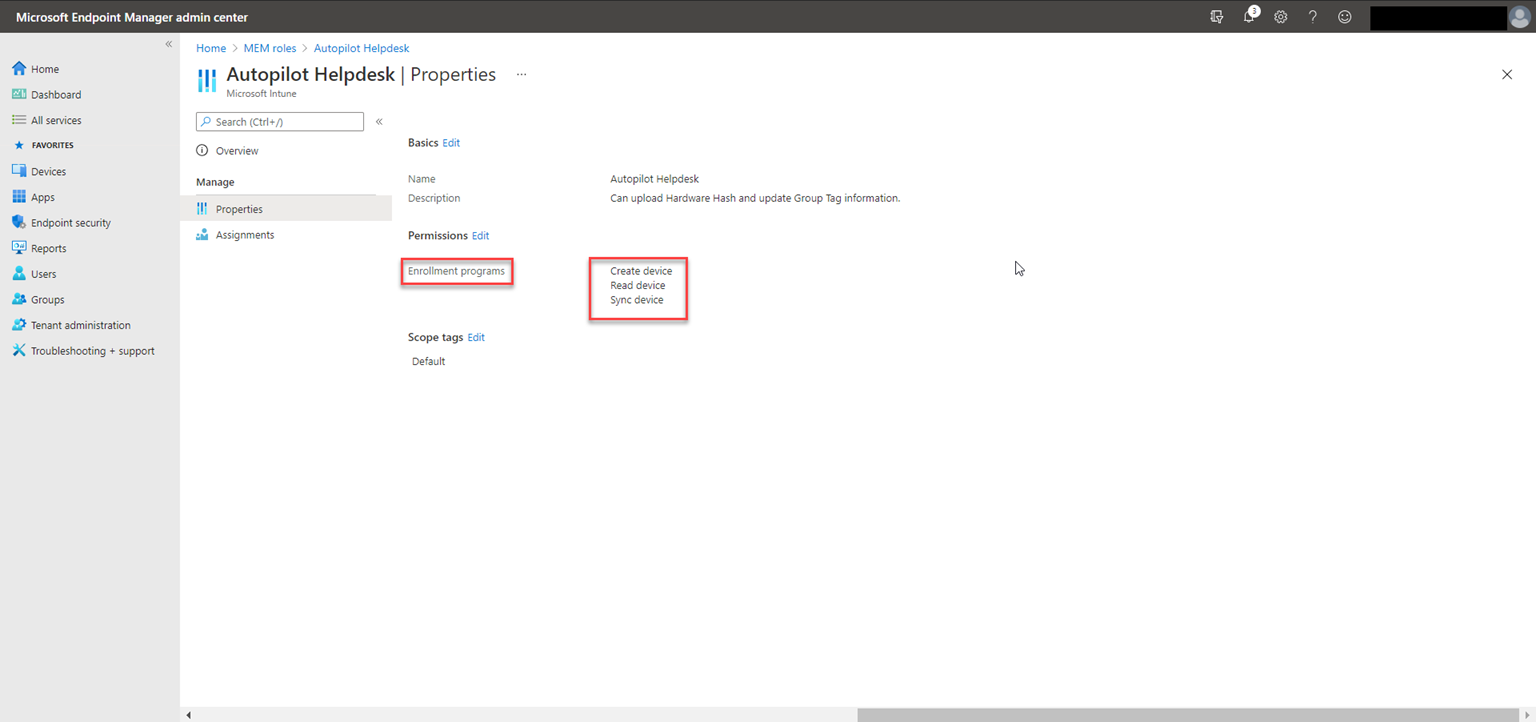Viewport: 1536px width, 722px height.
Task: Click the 'Enrollment programs' label
Action: coord(456,271)
